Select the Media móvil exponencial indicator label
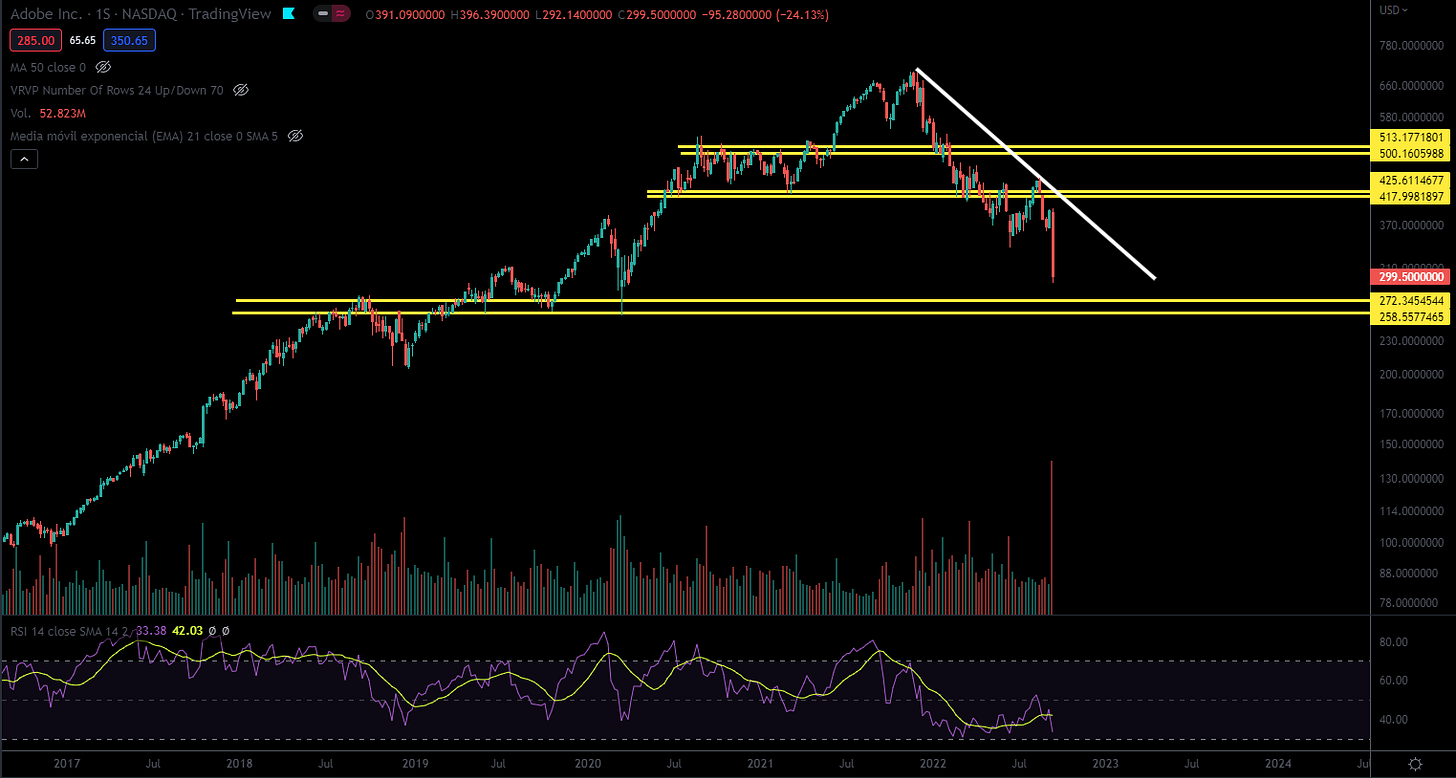The height and width of the screenshot is (778, 1456). click(144, 135)
